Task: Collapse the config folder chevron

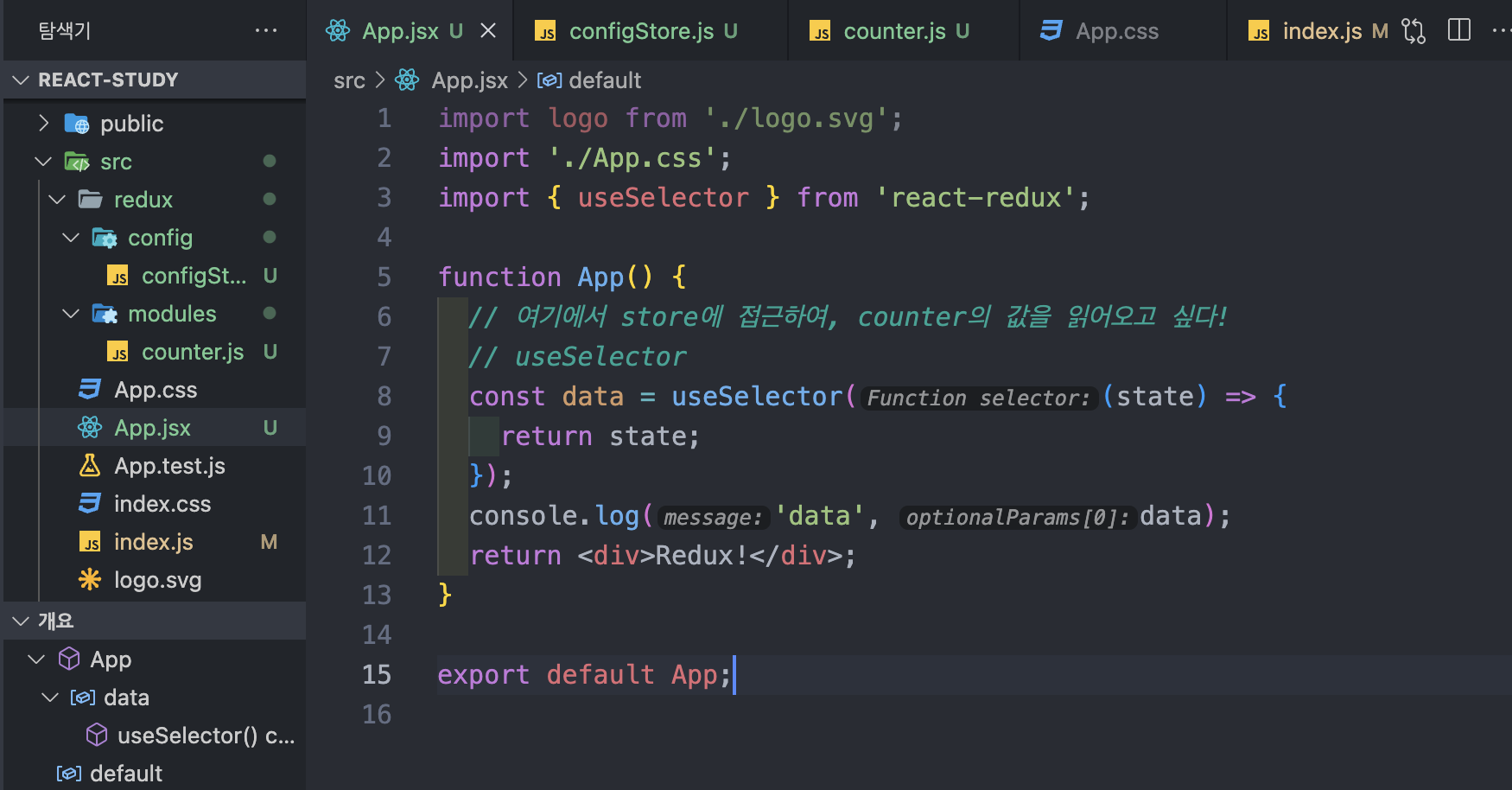Action: tap(71, 238)
